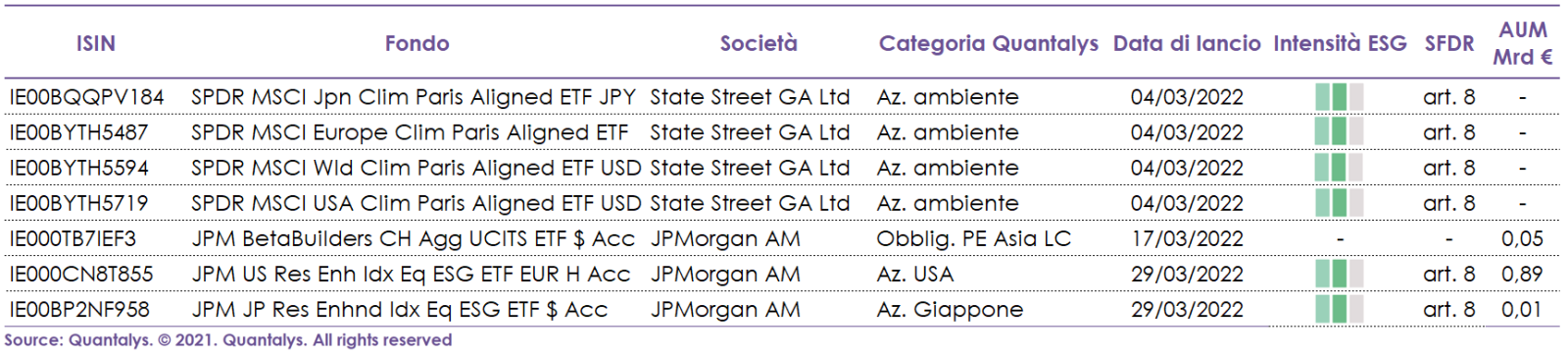Image resolution: width=1568 pixels, height=355 pixels.
Task: Click Data di lancio column header
Action: 1187,43
